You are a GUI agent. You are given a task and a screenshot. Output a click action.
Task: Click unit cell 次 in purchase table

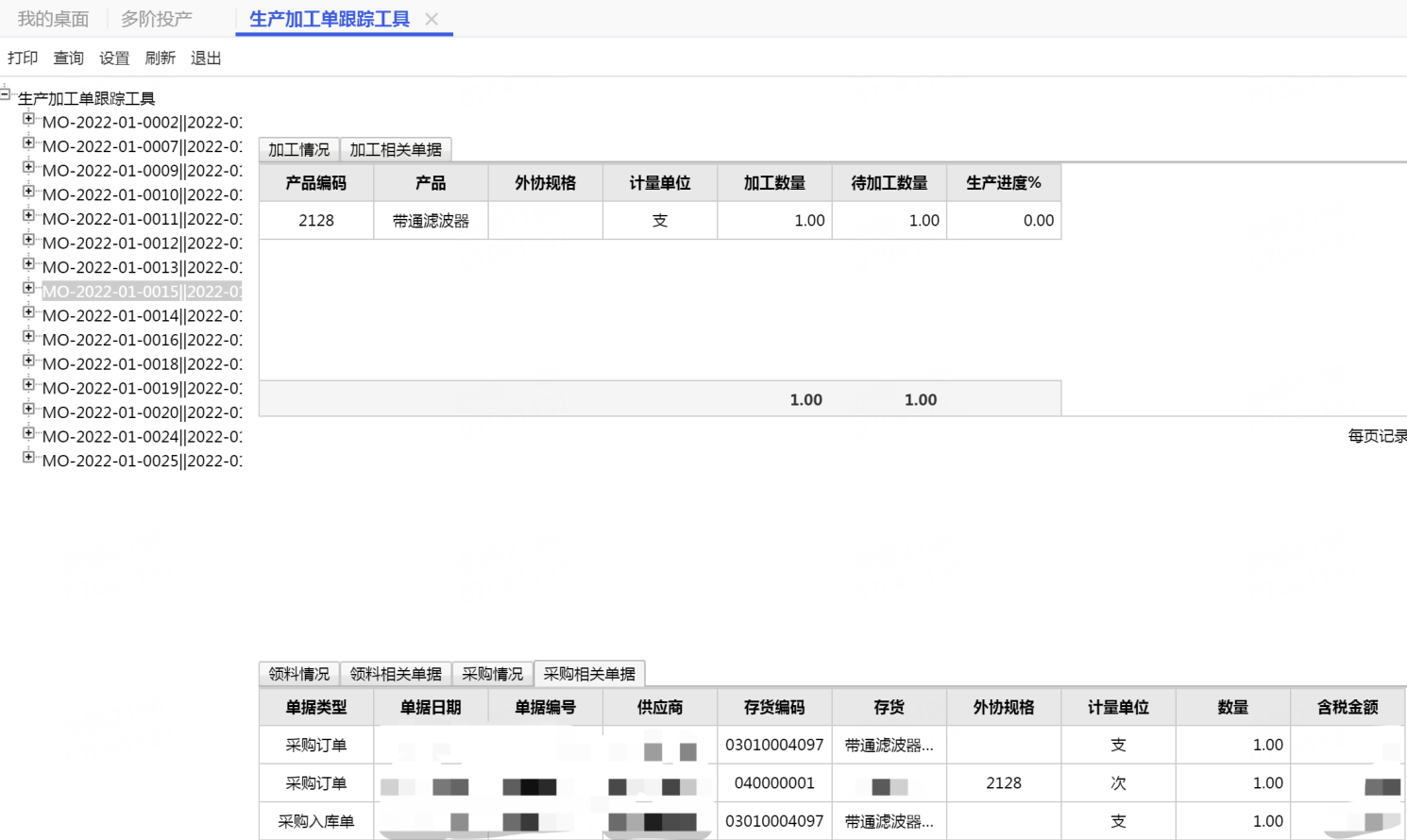tap(1118, 783)
